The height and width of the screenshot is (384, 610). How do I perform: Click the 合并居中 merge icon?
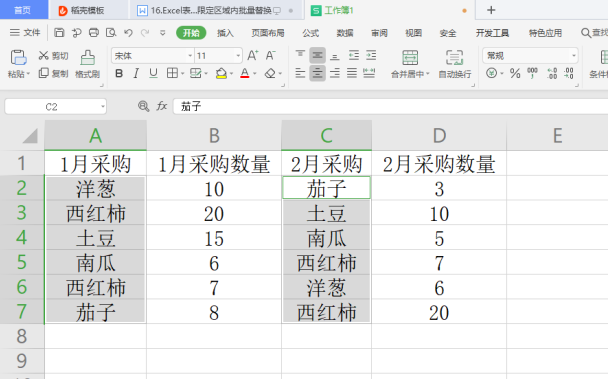(x=410, y=58)
